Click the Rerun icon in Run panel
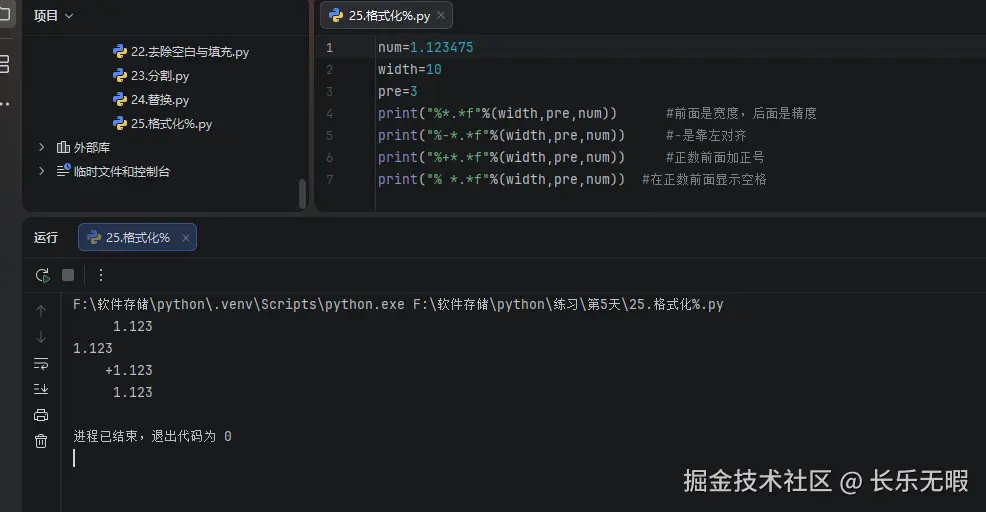 (x=42, y=275)
